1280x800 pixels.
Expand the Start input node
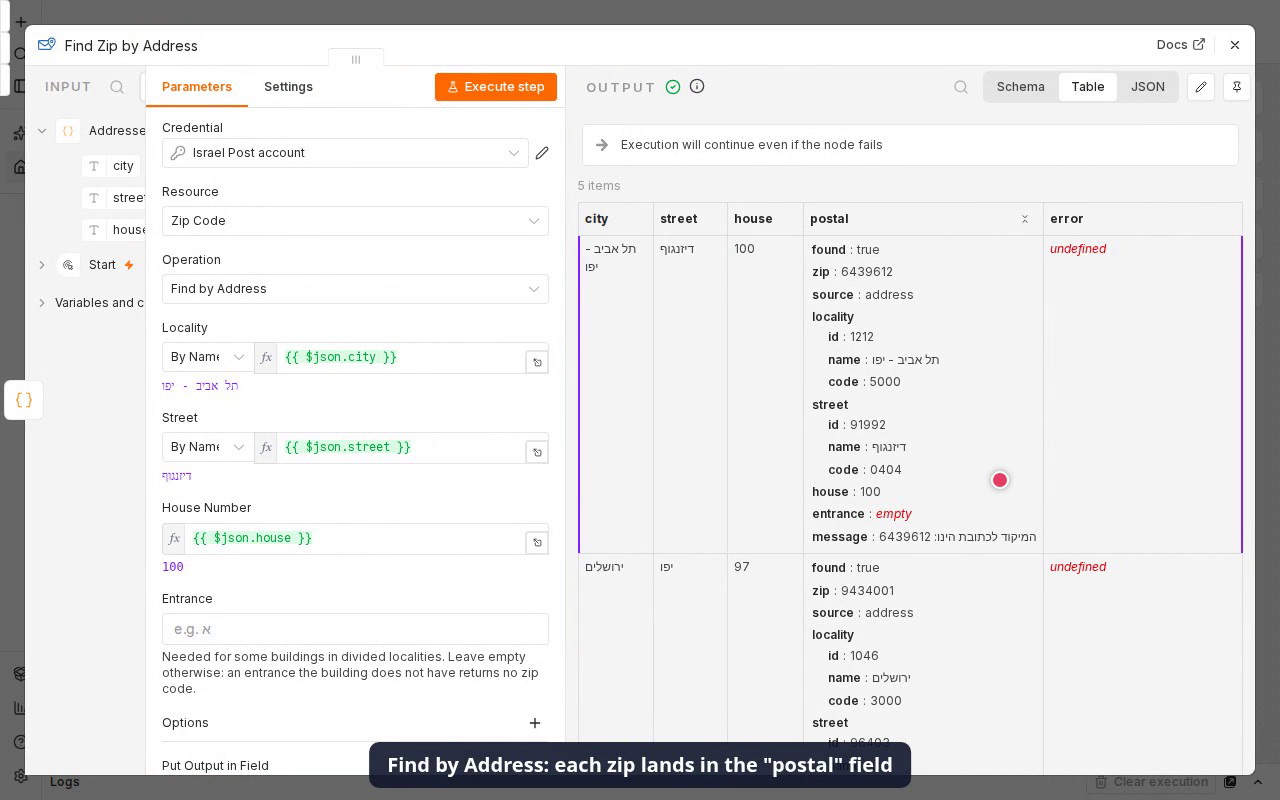(x=42, y=265)
